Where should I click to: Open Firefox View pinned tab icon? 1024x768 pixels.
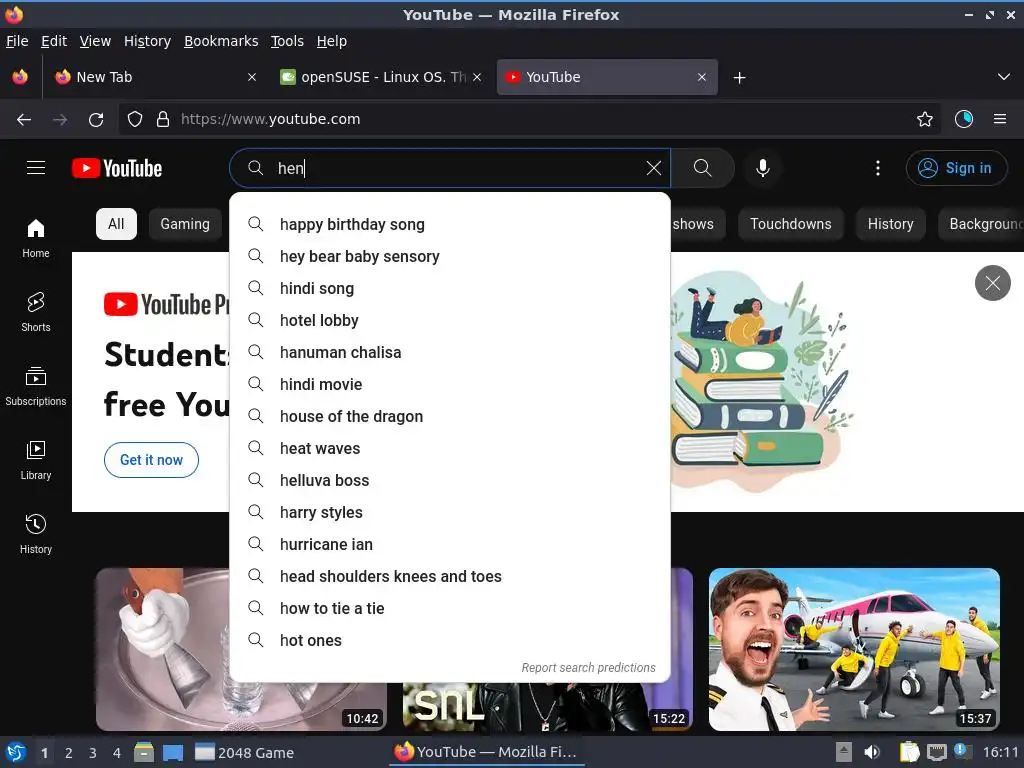(x=20, y=77)
